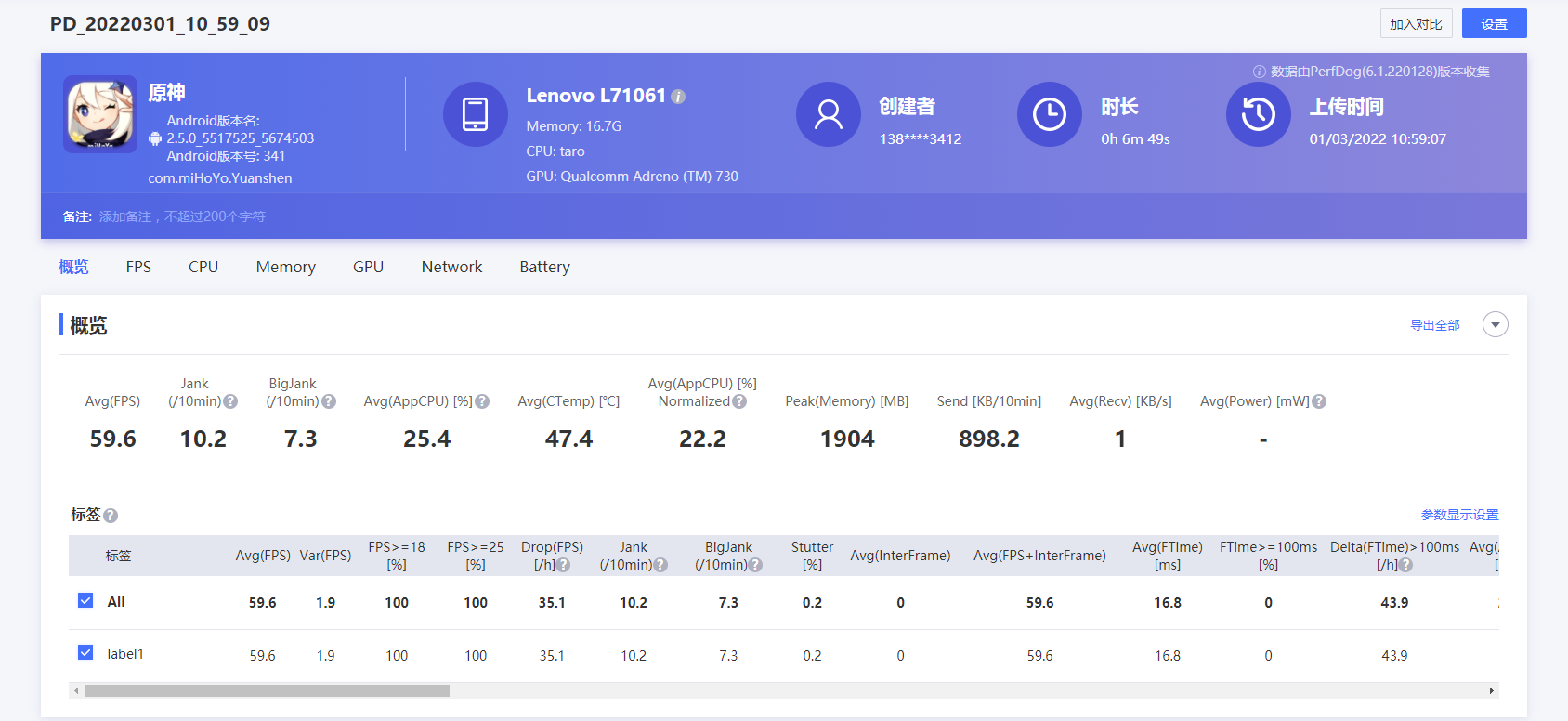The height and width of the screenshot is (721, 1568).
Task: Collapse the overview section with the round arrow
Action: coord(1496,325)
